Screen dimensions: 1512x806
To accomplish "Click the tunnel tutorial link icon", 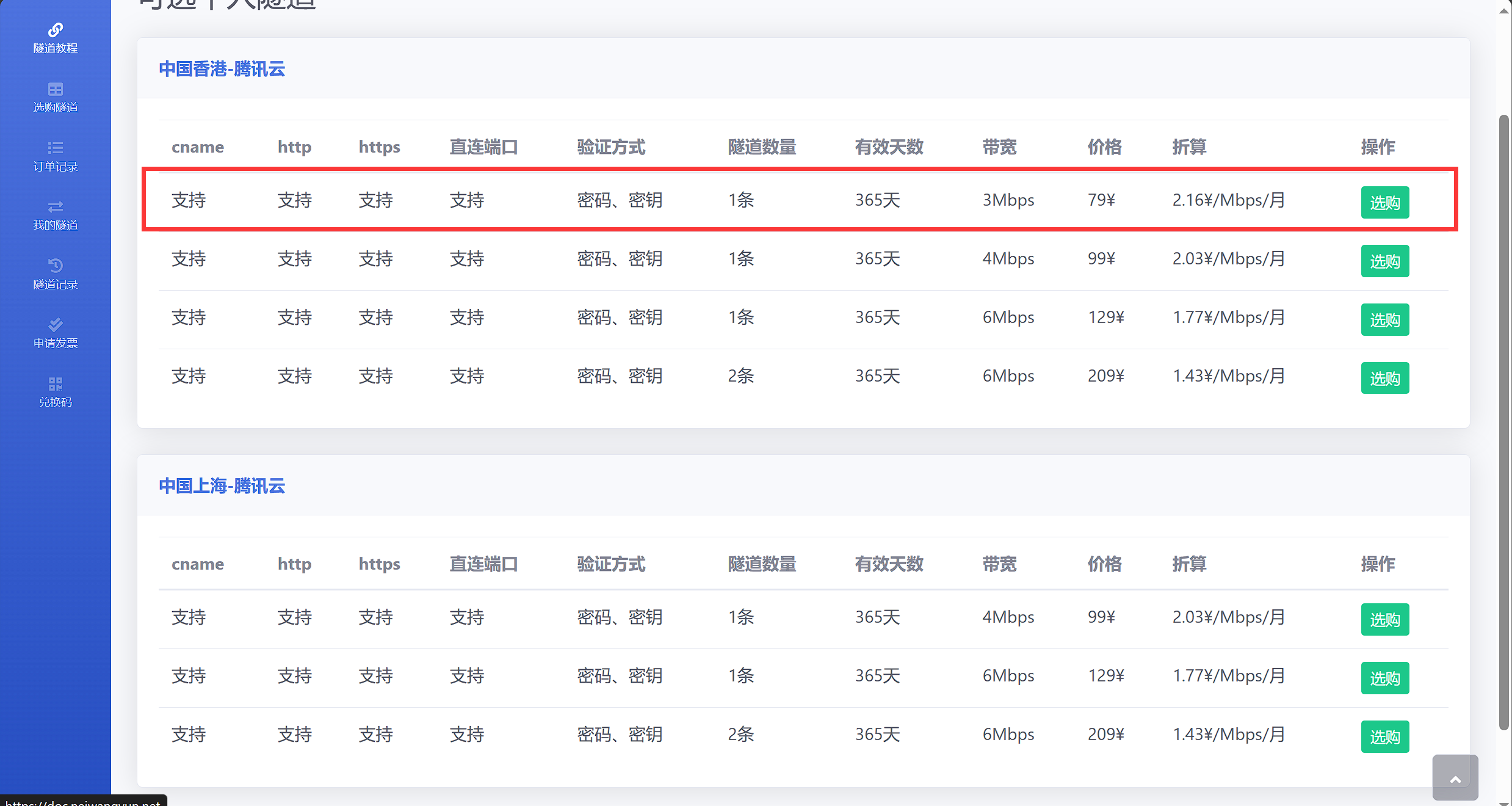I will click(x=56, y=30).
